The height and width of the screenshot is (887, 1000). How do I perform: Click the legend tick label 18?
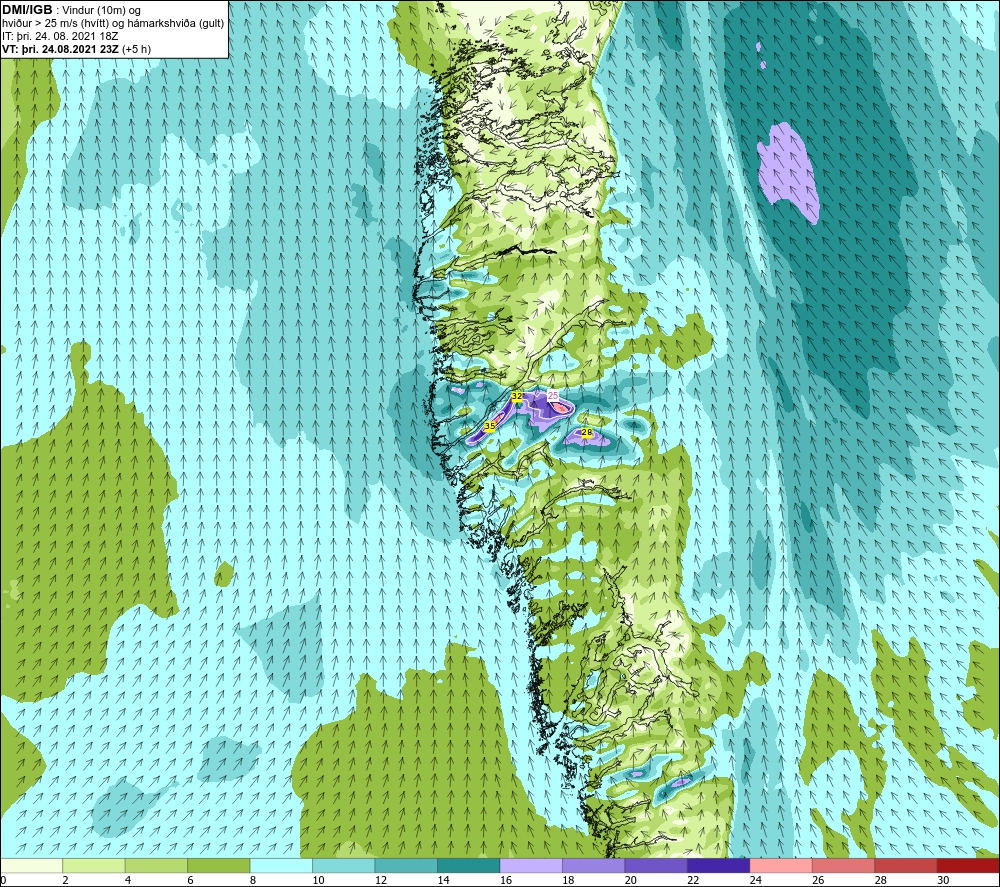568,880
